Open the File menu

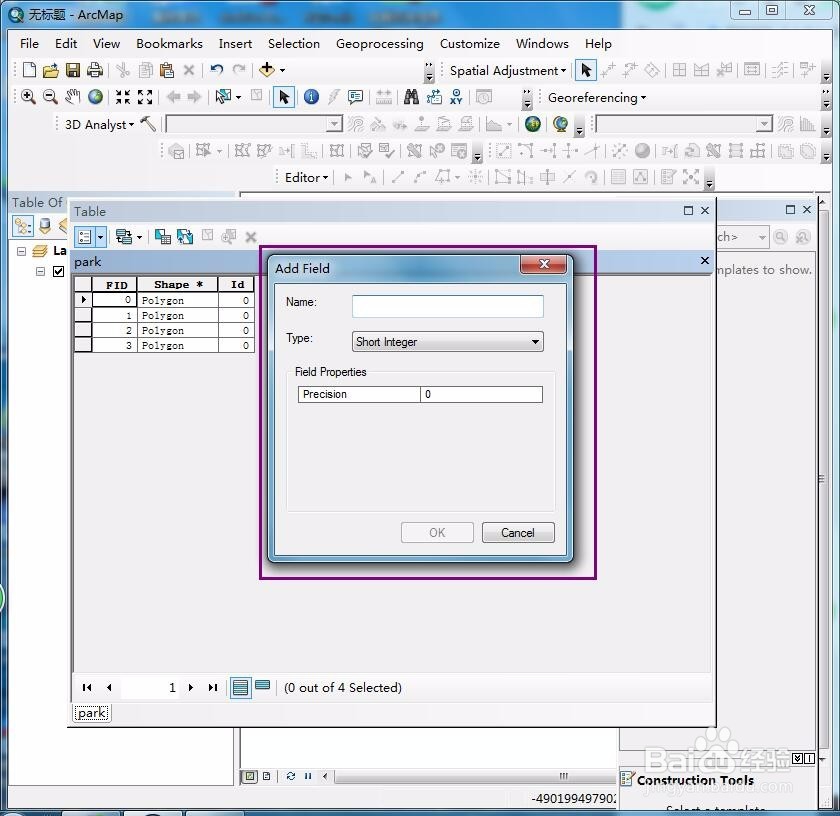point(29,43)
